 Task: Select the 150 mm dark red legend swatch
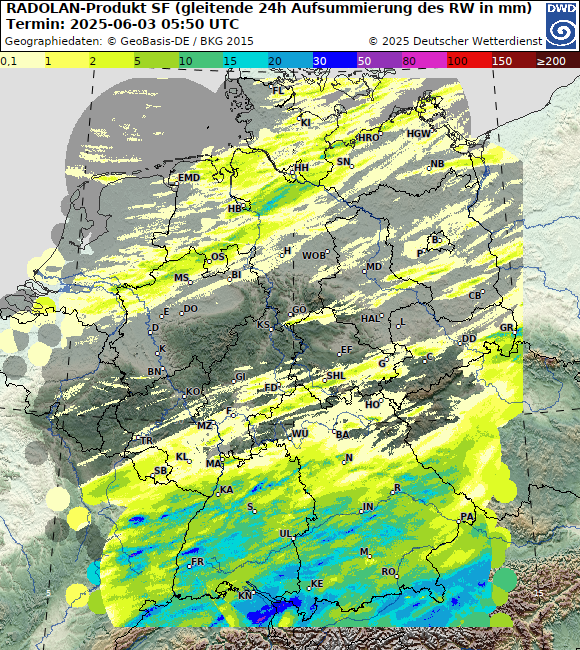[x=513, y=61]
